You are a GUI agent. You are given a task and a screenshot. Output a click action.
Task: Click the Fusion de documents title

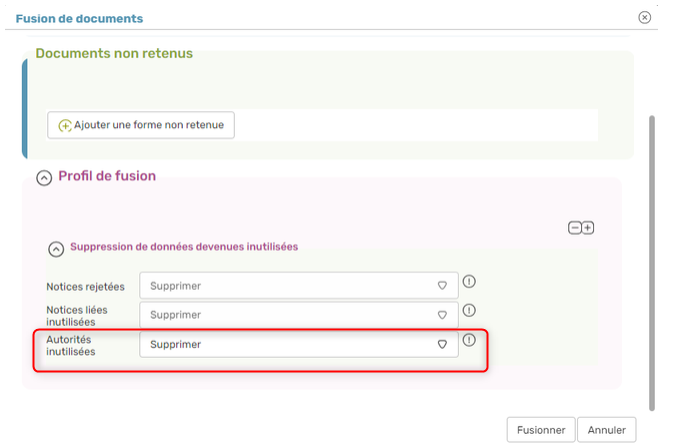pyautogui.click(x=79, y=19)
